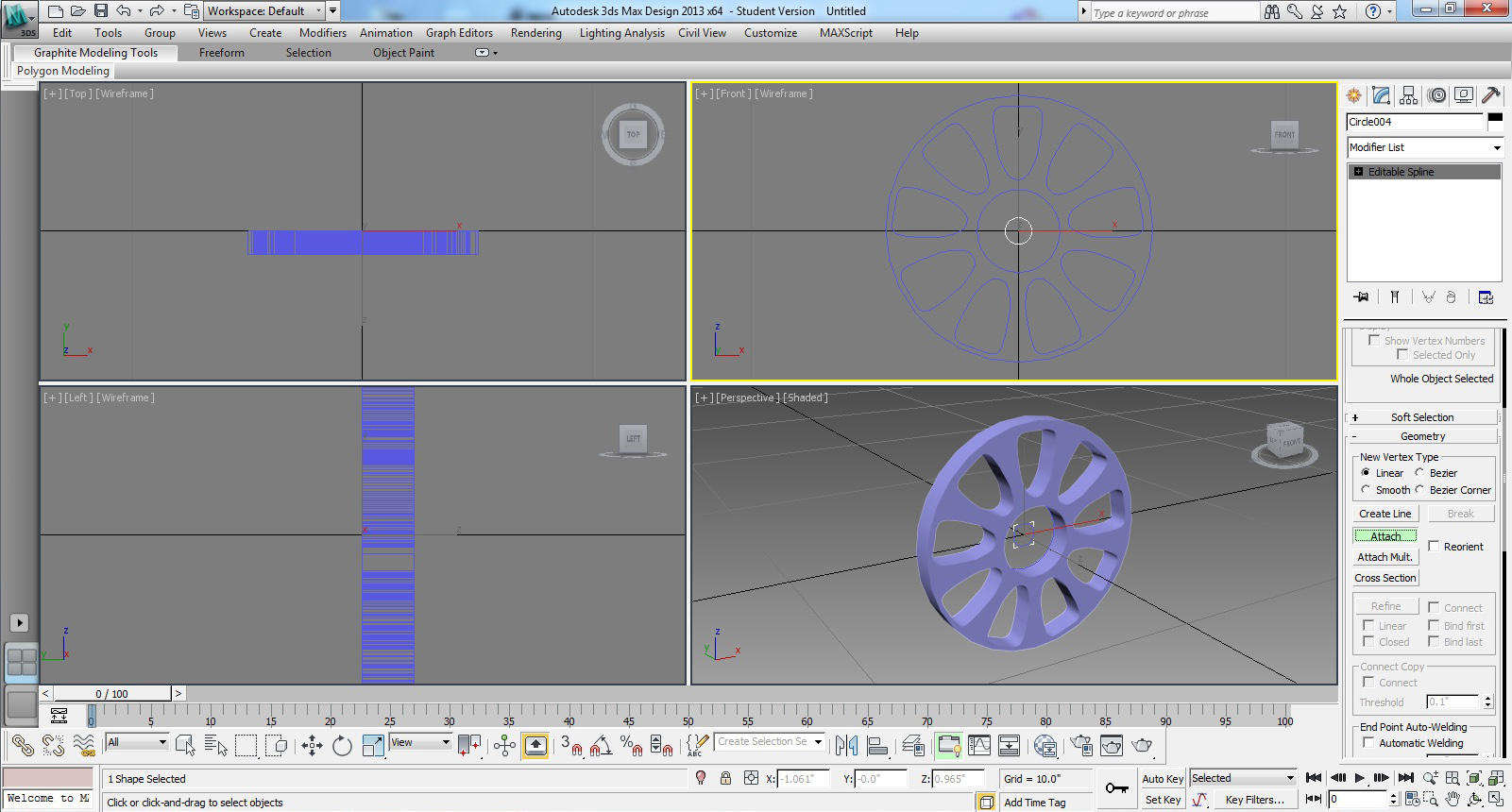Expand the Soft Selection rollout
1512x812 pixels.
tap(1422, 417)
